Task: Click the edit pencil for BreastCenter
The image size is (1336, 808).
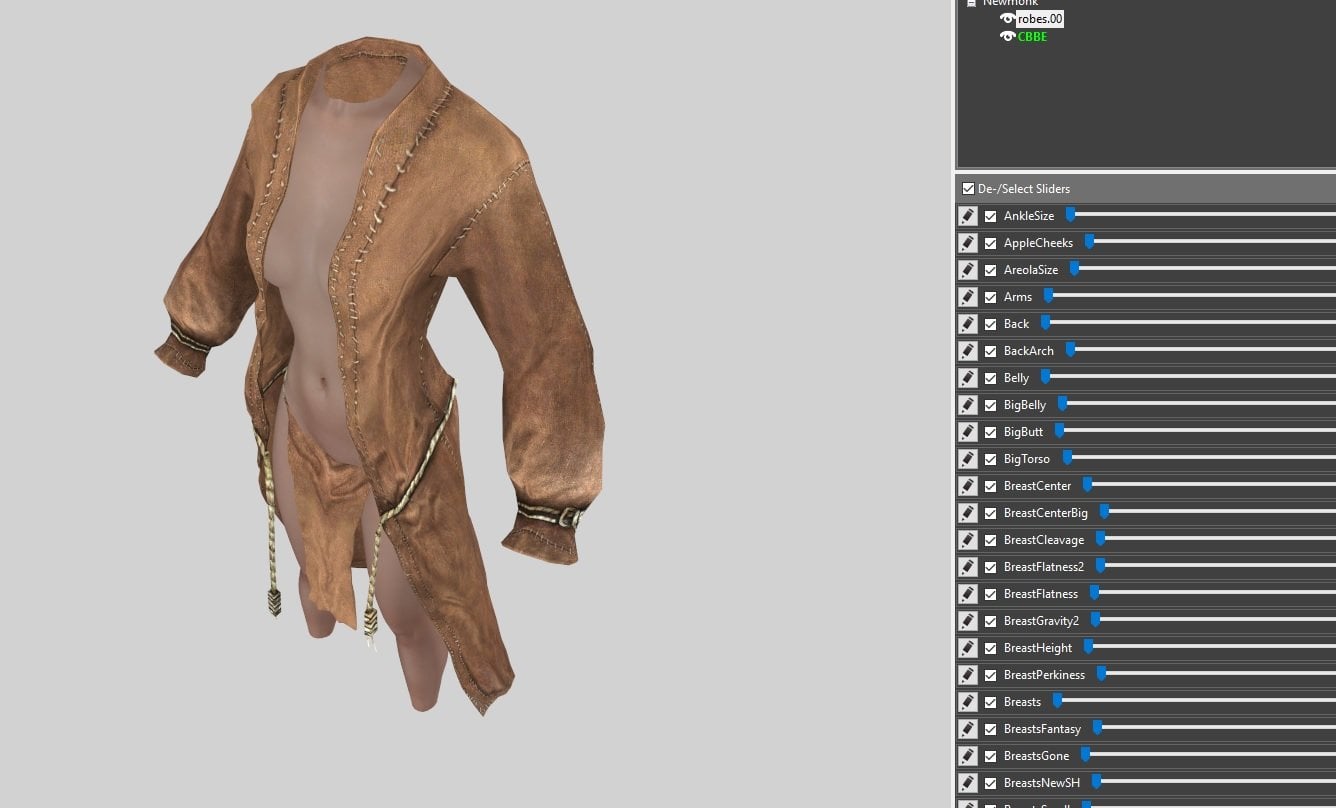Action: (x=967, y=486)
